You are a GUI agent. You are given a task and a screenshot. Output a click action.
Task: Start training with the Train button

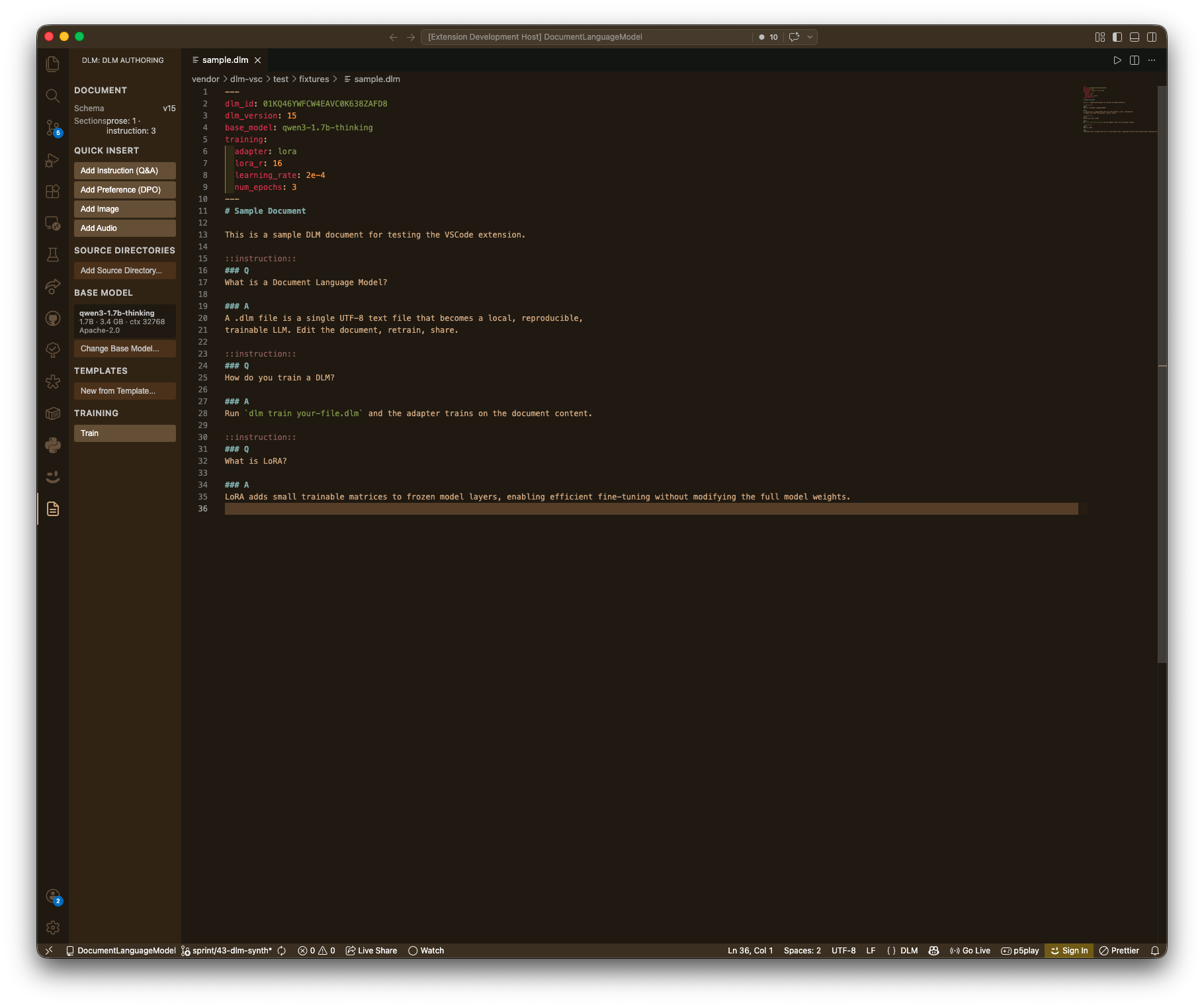click(125, 433)
